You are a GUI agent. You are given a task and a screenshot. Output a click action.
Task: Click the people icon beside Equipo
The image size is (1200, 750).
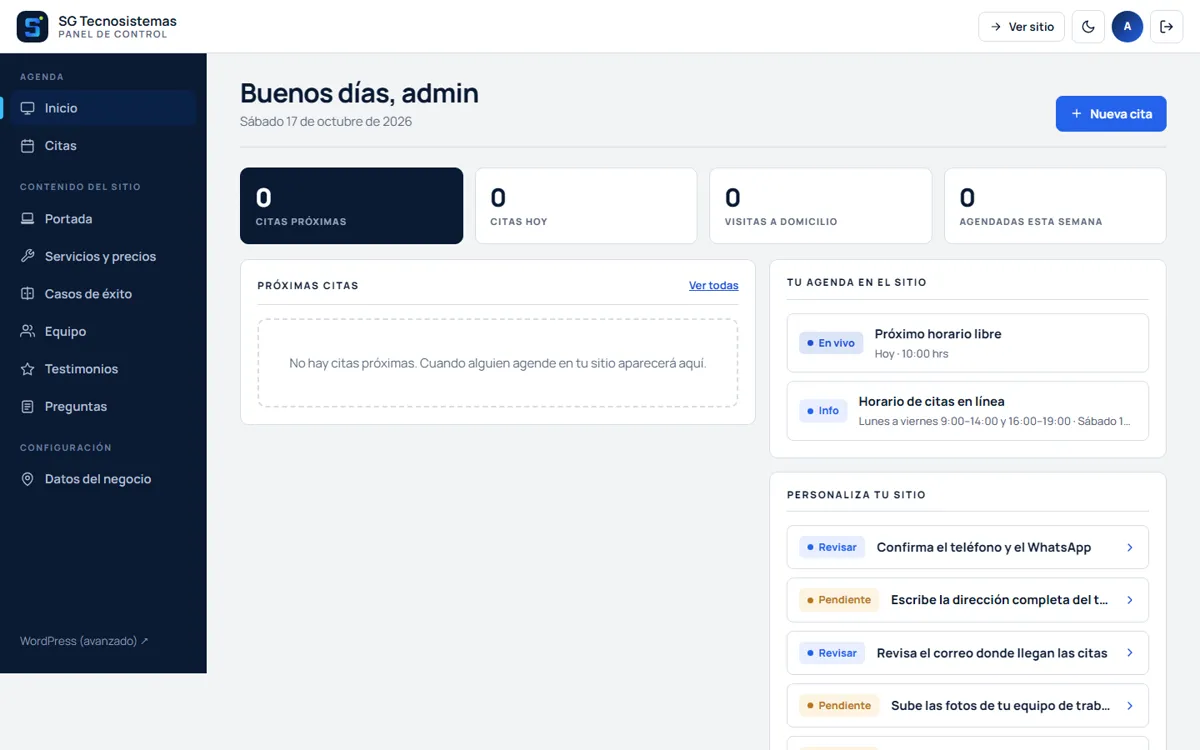28,331
